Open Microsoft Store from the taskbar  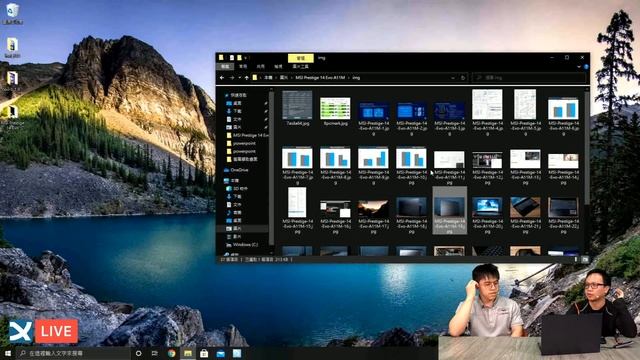pyautogui.click(x=204, y=353)
